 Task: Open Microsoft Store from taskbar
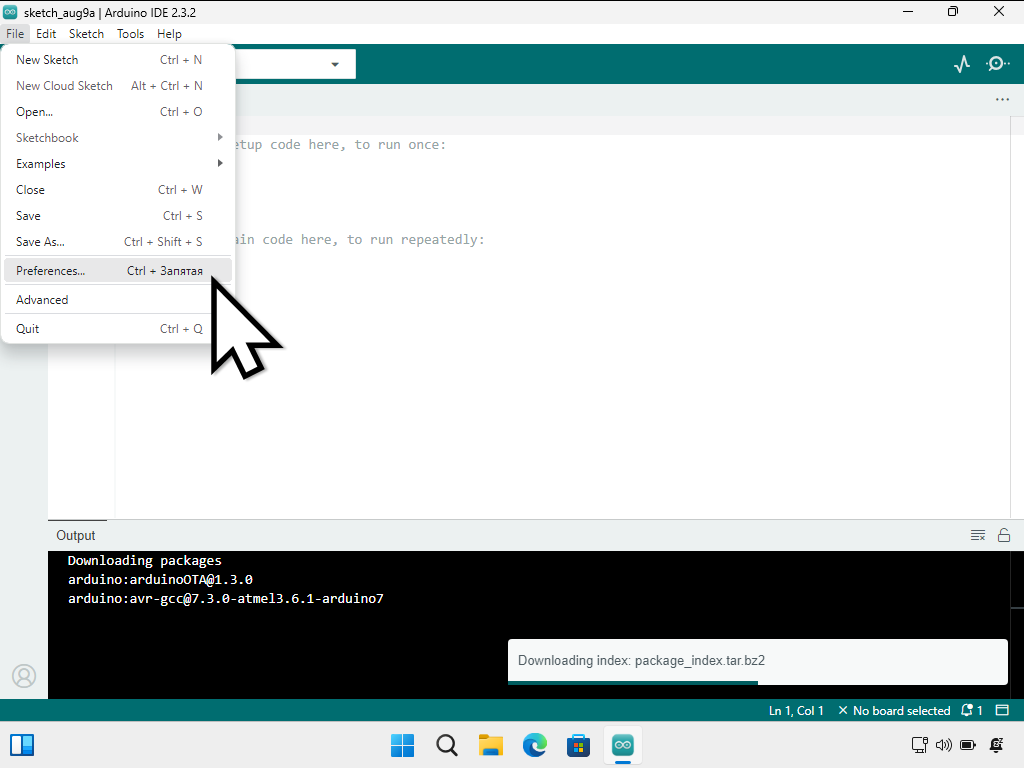pos(578,745)
